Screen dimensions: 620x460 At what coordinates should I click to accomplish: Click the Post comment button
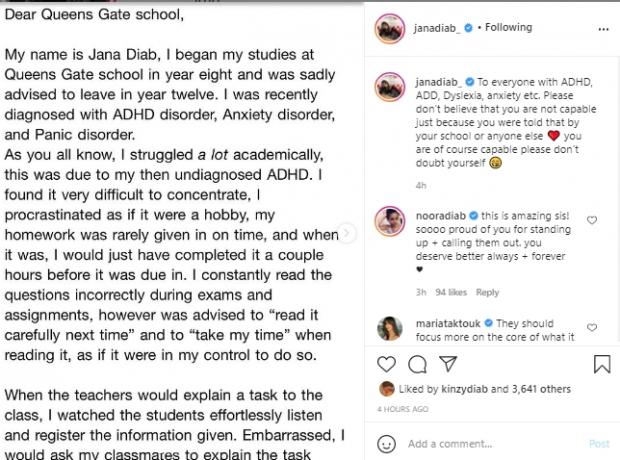[x=598, y=443]
